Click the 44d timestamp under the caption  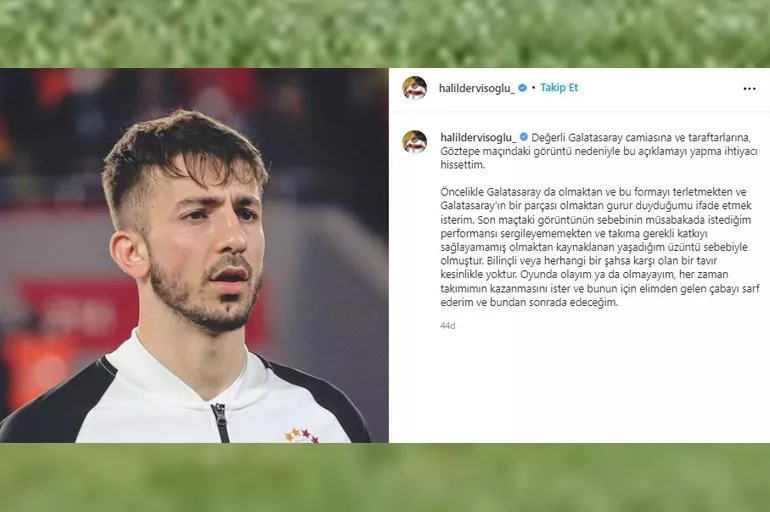(x=447, y=326)
